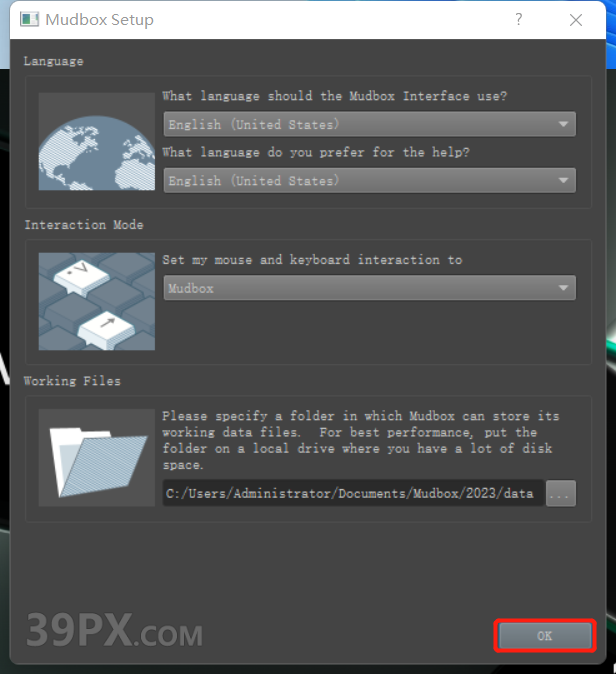This screenshot has width=616, height=674.
Task: Click the folder image in Working Files
Action: coord(96,457)
